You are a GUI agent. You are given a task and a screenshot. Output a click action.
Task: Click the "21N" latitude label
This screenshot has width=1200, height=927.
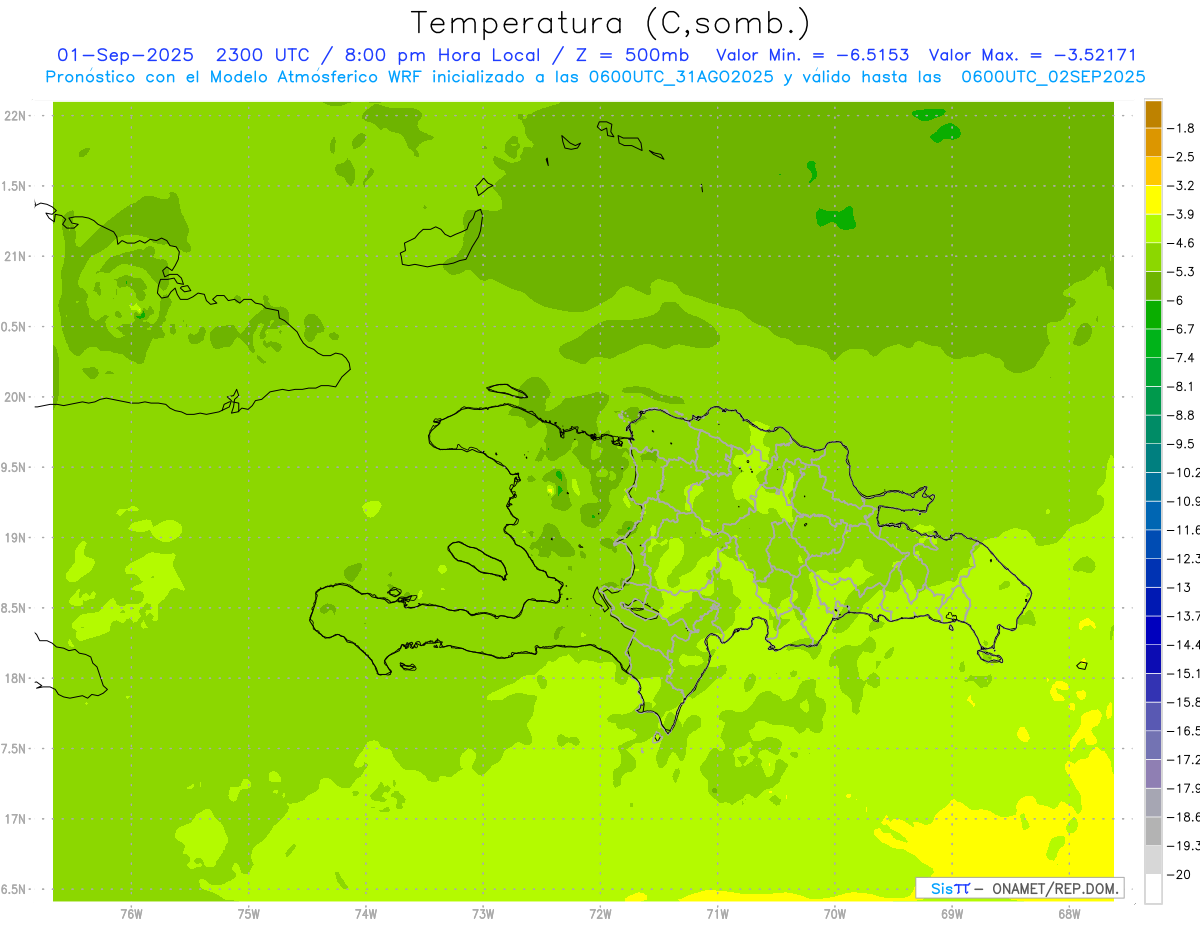pos(16,257)
